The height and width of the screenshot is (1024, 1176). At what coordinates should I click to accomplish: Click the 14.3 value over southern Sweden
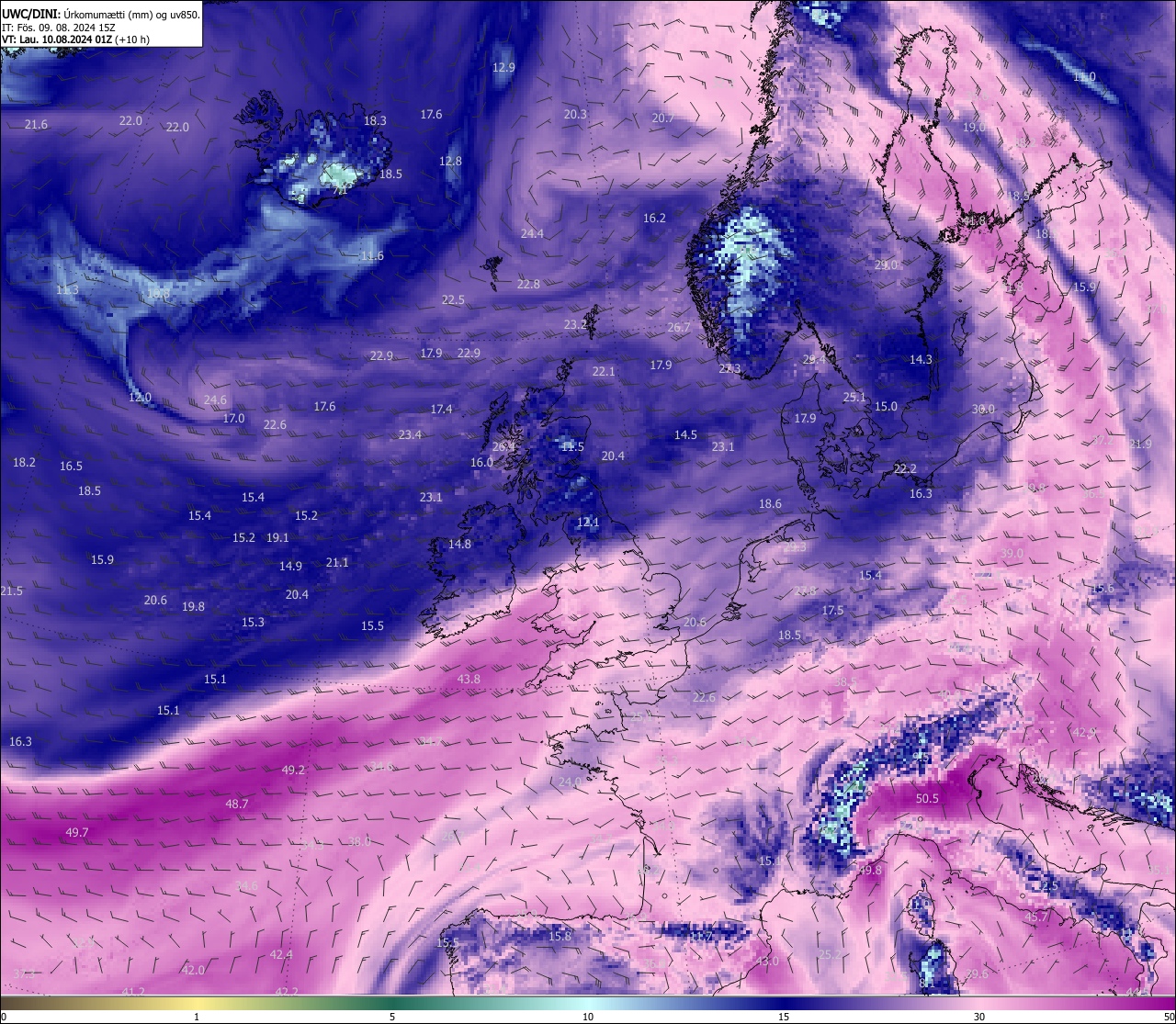[x=921, y=359]
